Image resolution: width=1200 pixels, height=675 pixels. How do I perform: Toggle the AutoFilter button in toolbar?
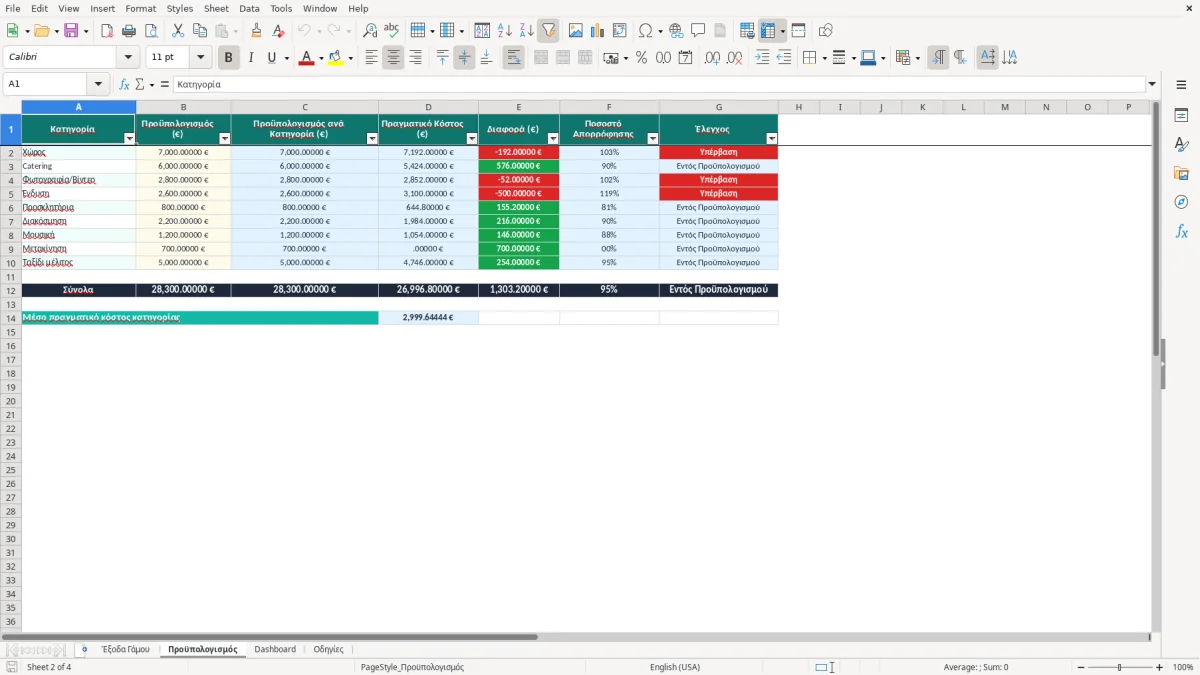pos(549,31)
